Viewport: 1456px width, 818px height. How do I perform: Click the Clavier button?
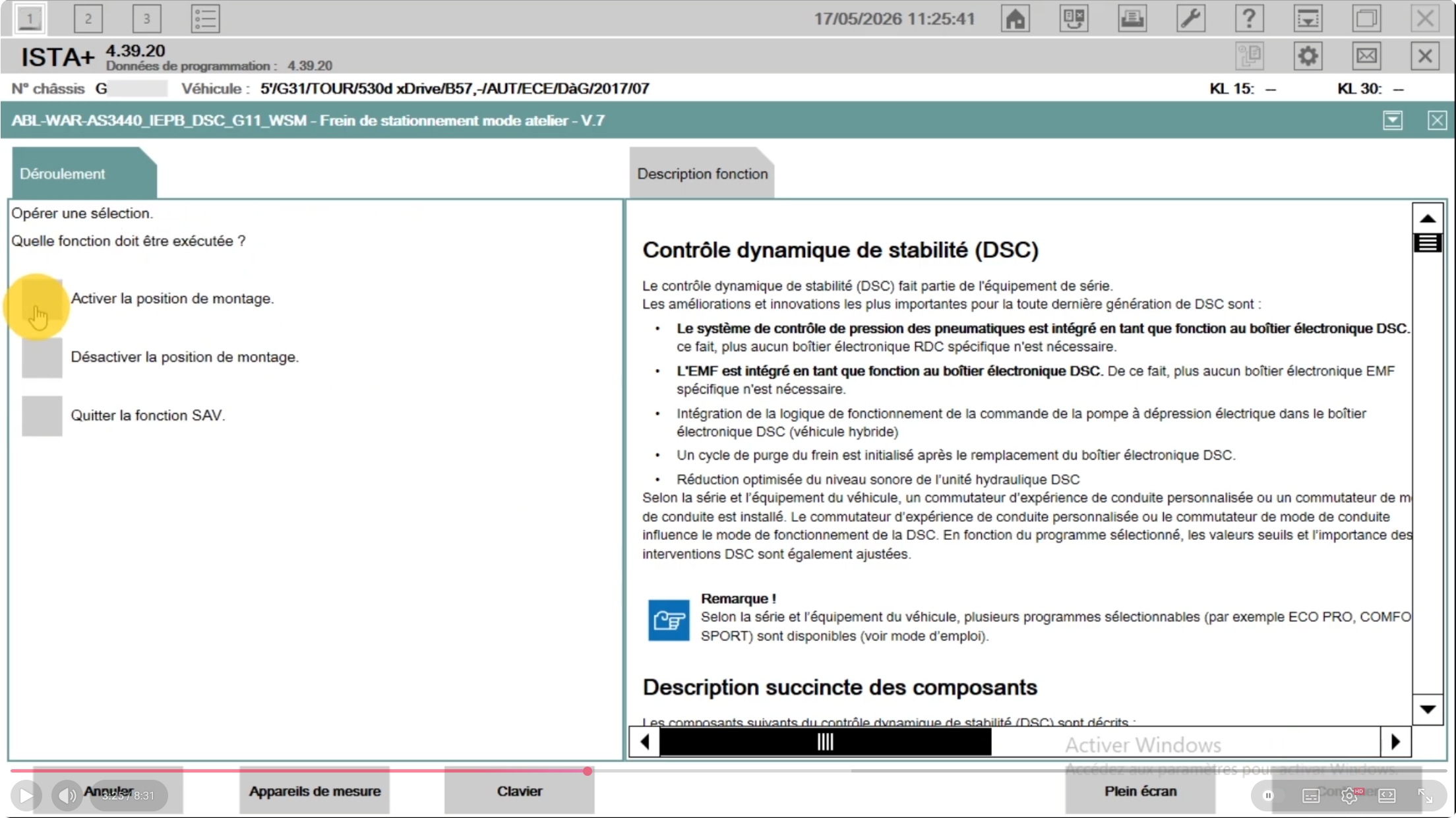coord(520,791)
